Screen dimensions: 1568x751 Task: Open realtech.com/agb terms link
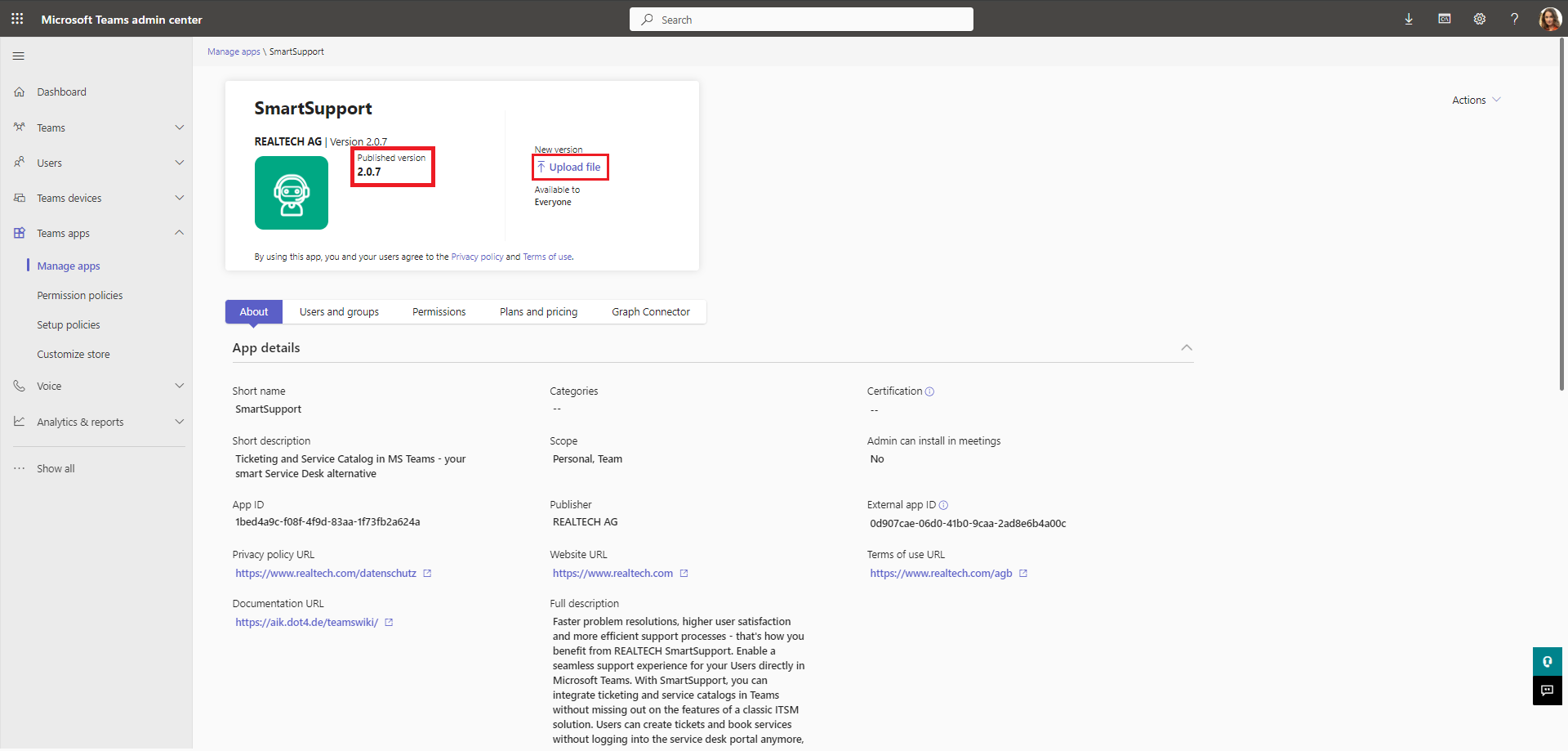(941, 574)
